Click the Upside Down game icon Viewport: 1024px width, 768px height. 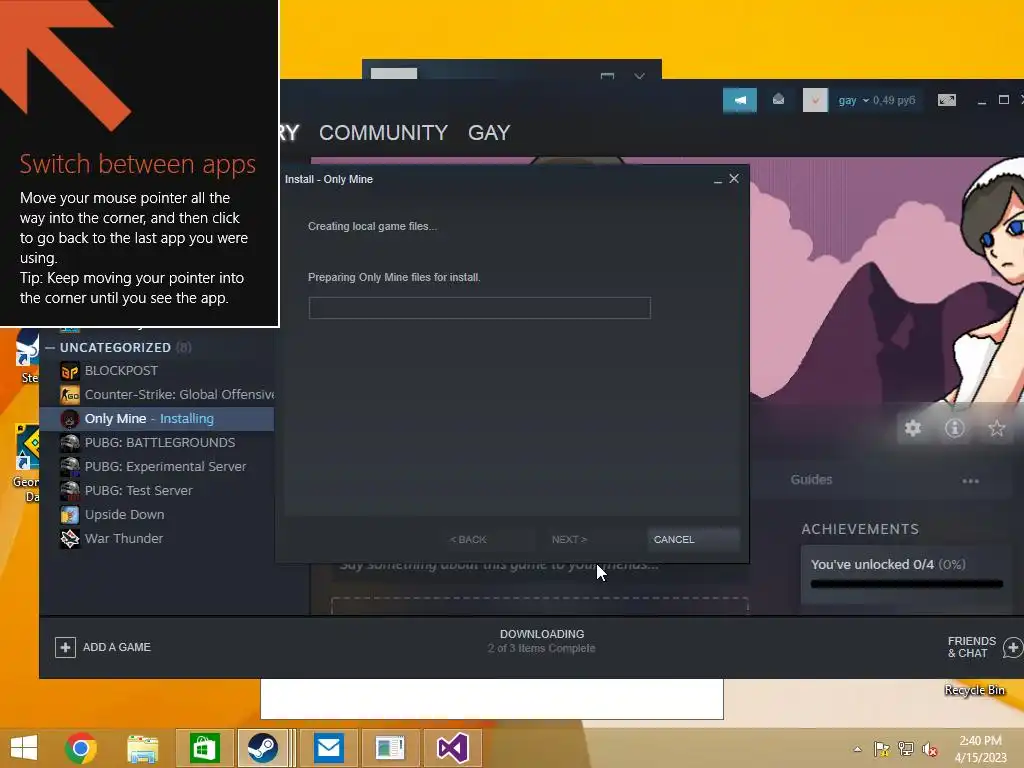[70, 515]
